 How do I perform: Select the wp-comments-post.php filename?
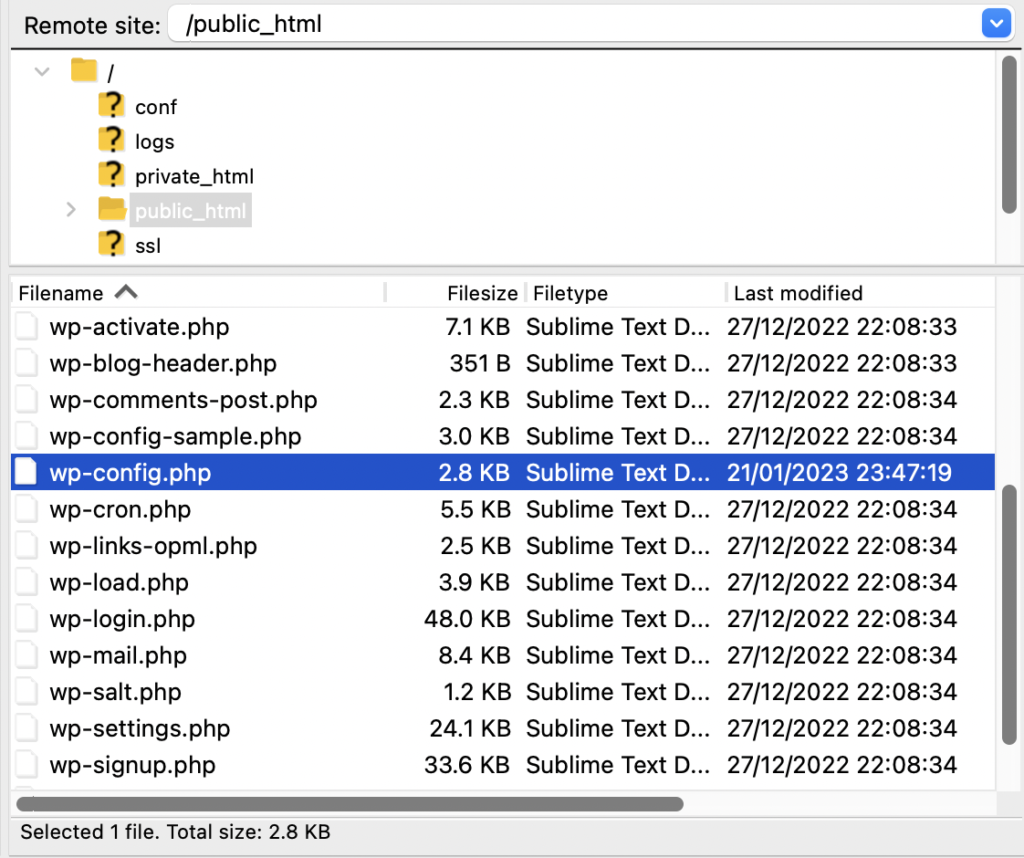[183, 400]
